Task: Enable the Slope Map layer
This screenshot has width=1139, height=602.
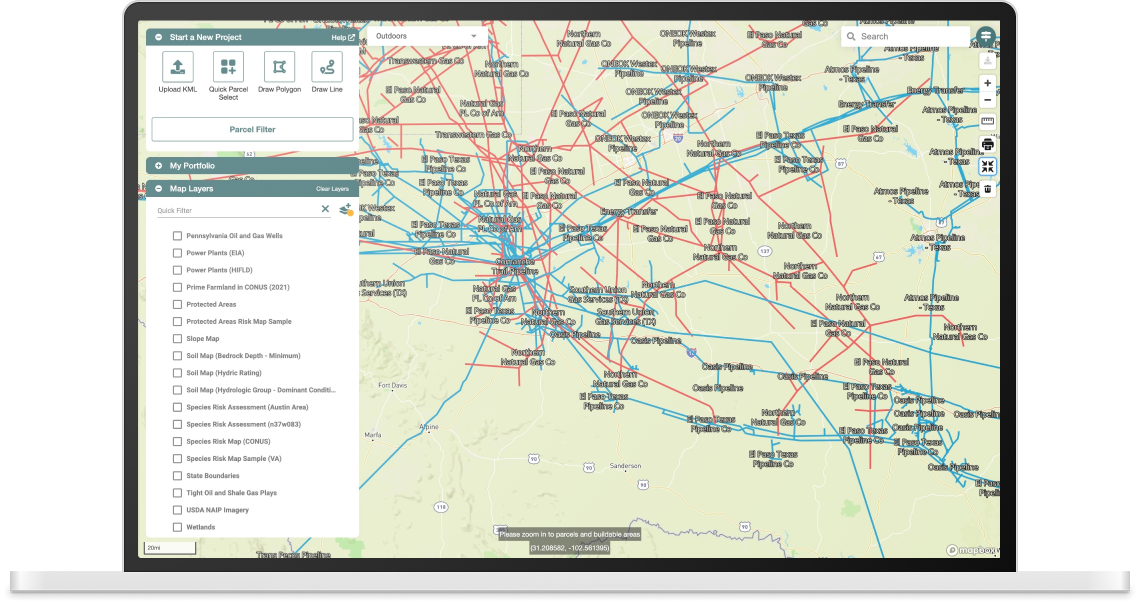Action: [177, 338]
